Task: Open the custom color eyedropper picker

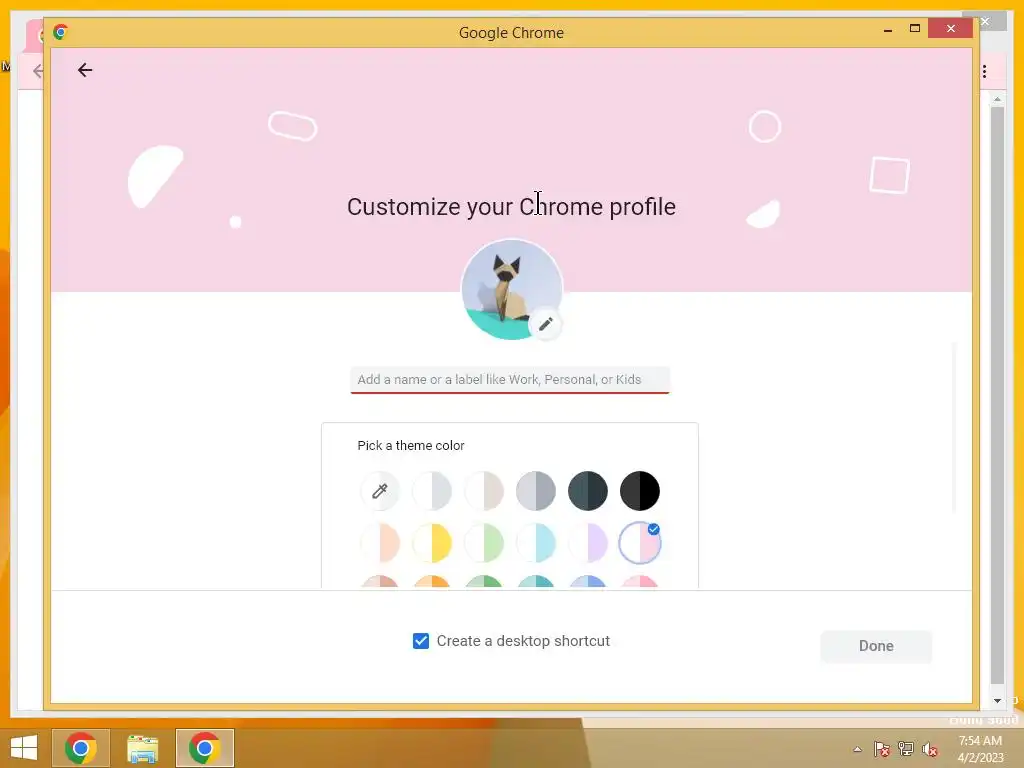Action: point(379,490)
